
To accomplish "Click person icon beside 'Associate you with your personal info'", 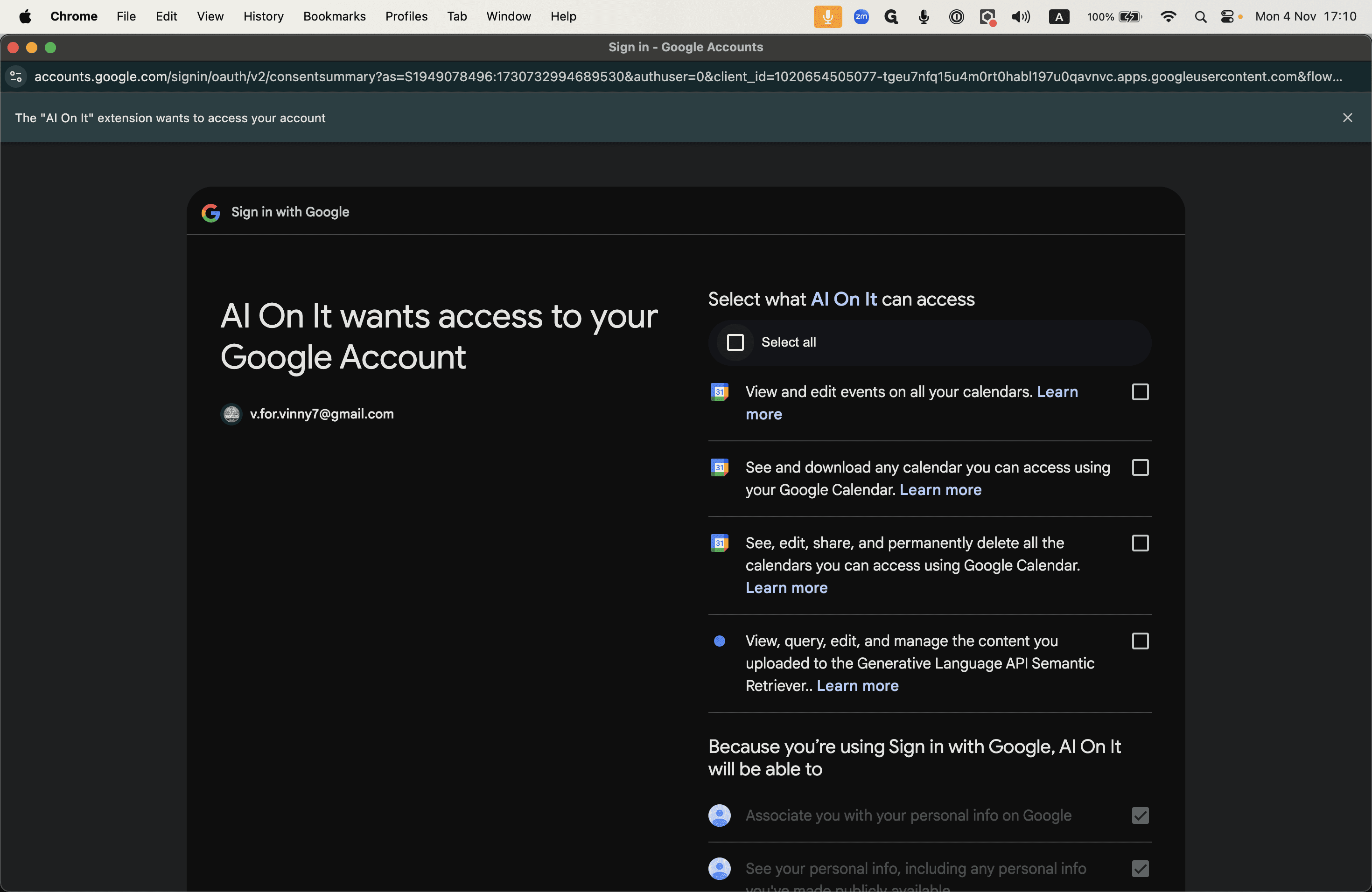I will (x=720, y=815).
